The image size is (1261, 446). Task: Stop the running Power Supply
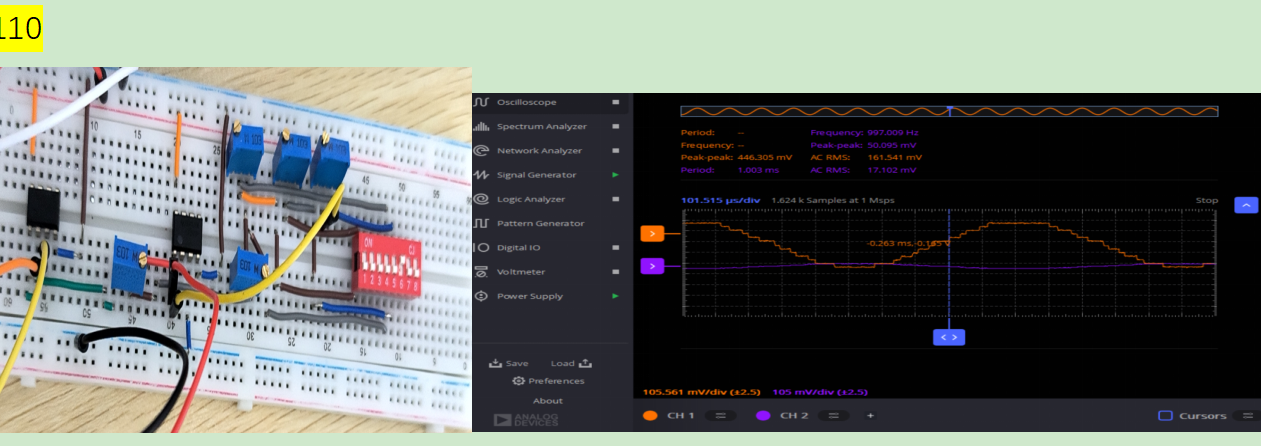point(616,296)
